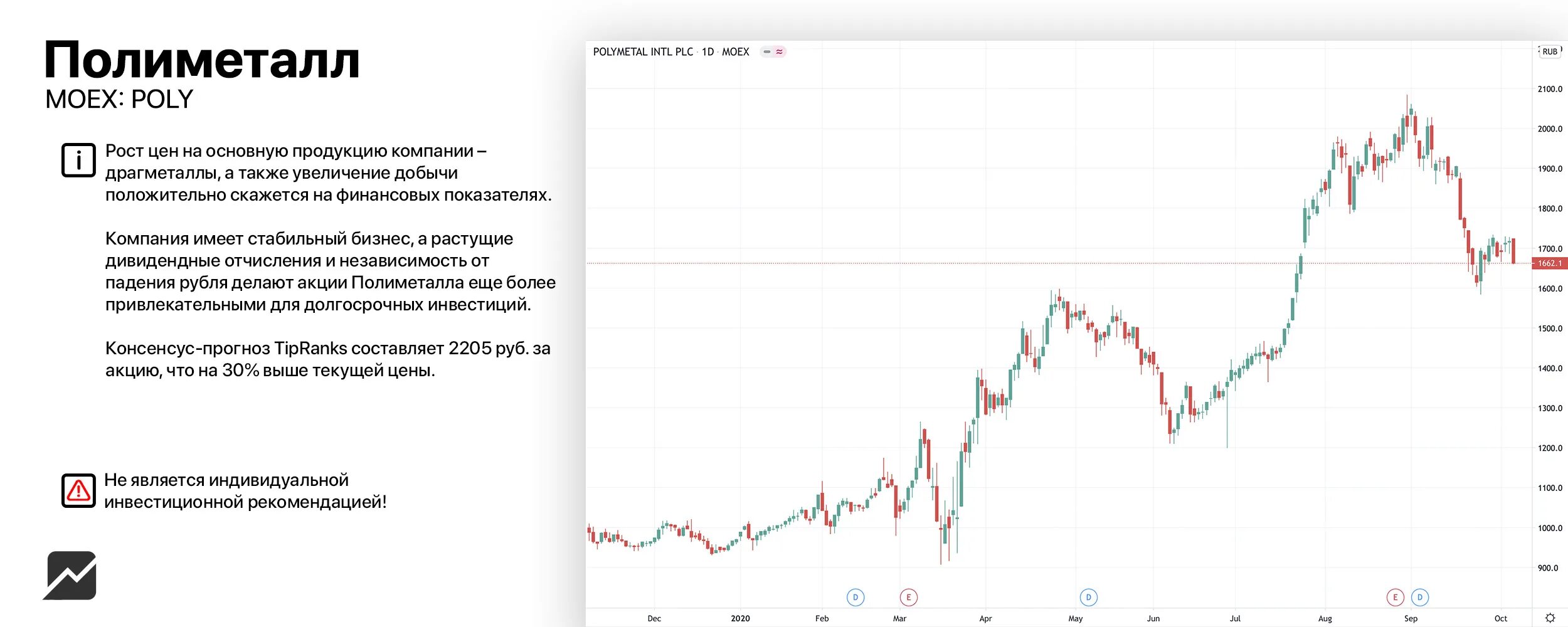
Task: Click the 1800.0 price axis label
Action: (1550, 209)
